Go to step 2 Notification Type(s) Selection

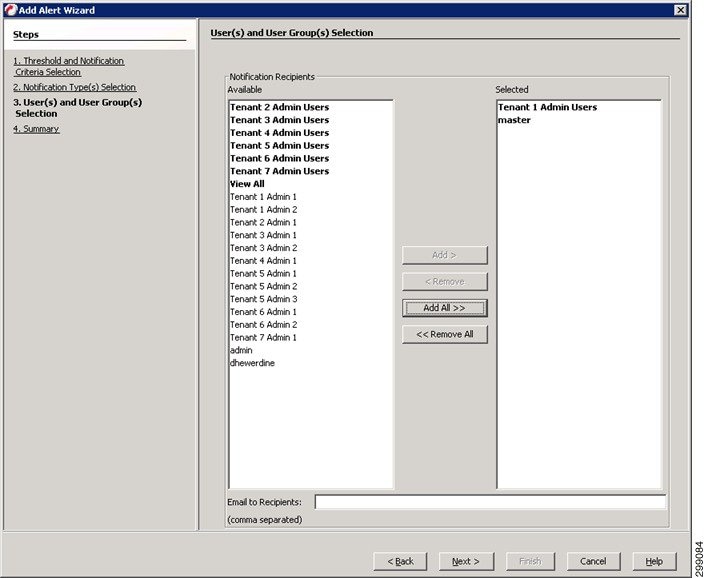[74, 87]
